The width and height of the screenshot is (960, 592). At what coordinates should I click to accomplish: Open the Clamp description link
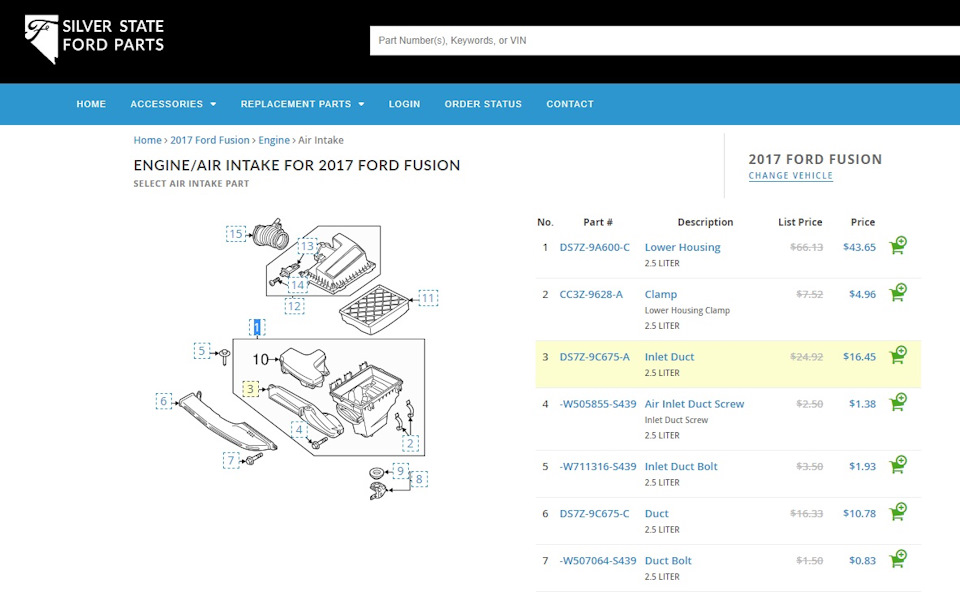tap(661, 294)
